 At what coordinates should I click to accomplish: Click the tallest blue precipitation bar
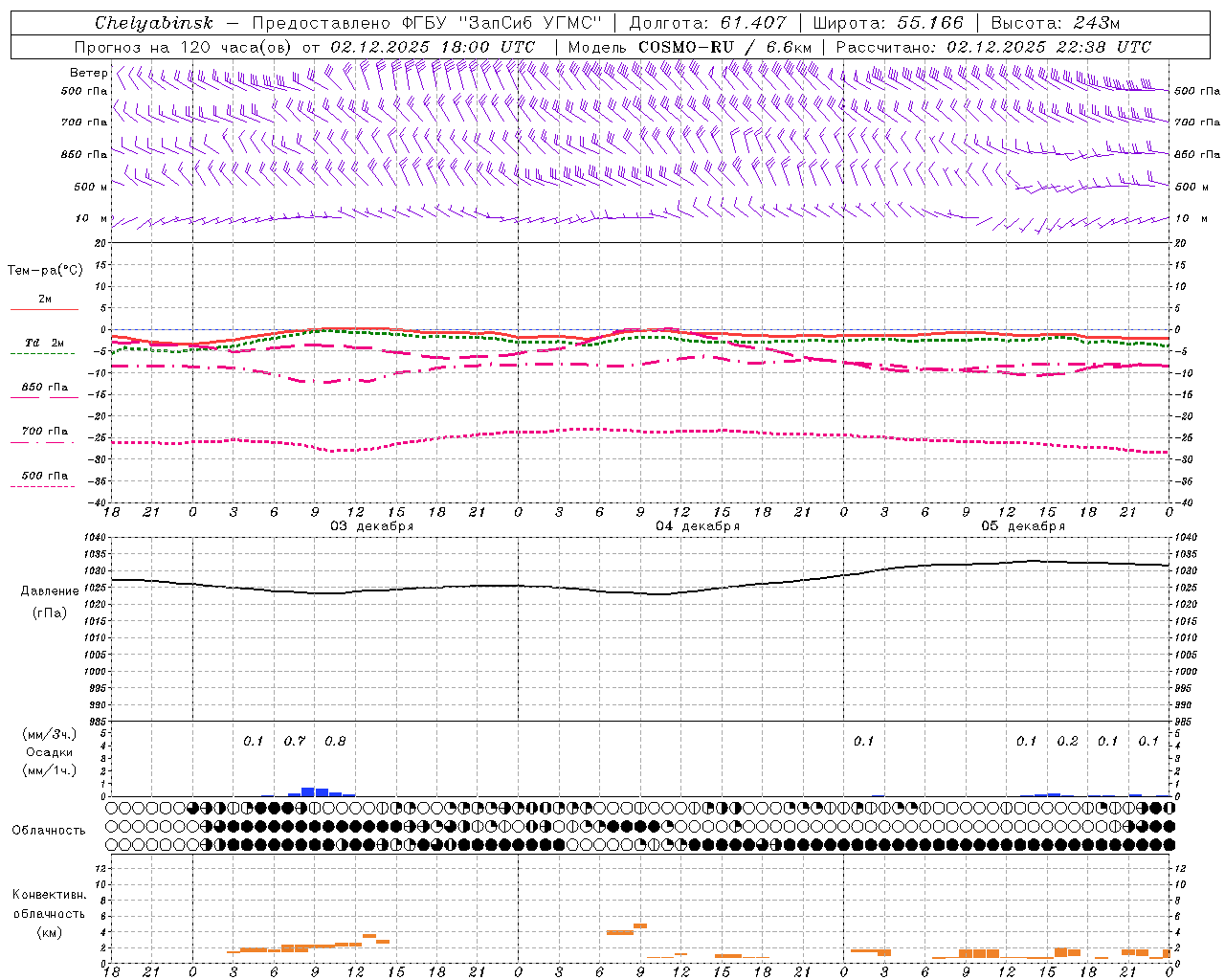[308, 791]
